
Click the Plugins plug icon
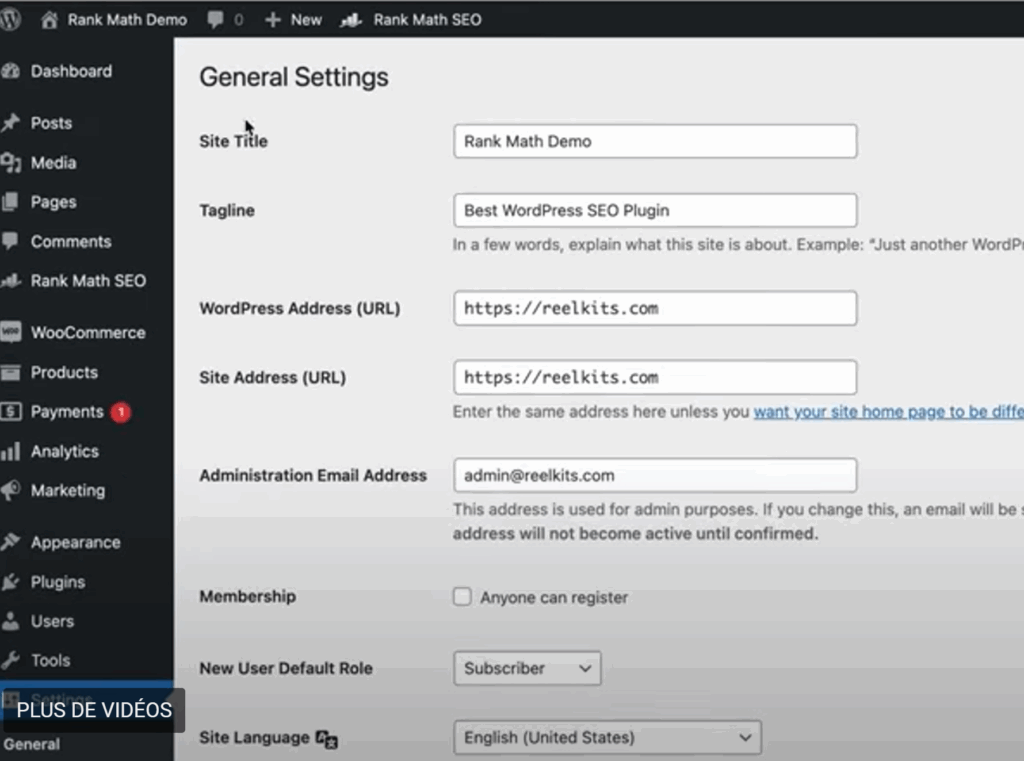coord(10,582)
